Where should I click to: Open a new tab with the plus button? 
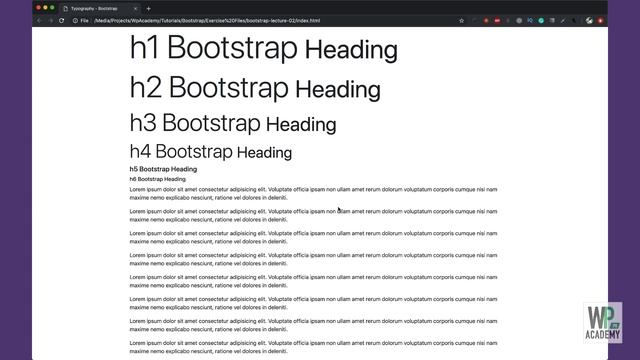point(149,9)
